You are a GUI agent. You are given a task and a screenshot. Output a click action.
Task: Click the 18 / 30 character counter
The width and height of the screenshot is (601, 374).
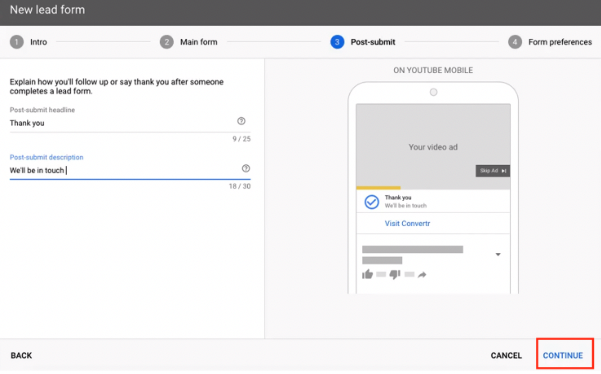click(x=240, y=186)
